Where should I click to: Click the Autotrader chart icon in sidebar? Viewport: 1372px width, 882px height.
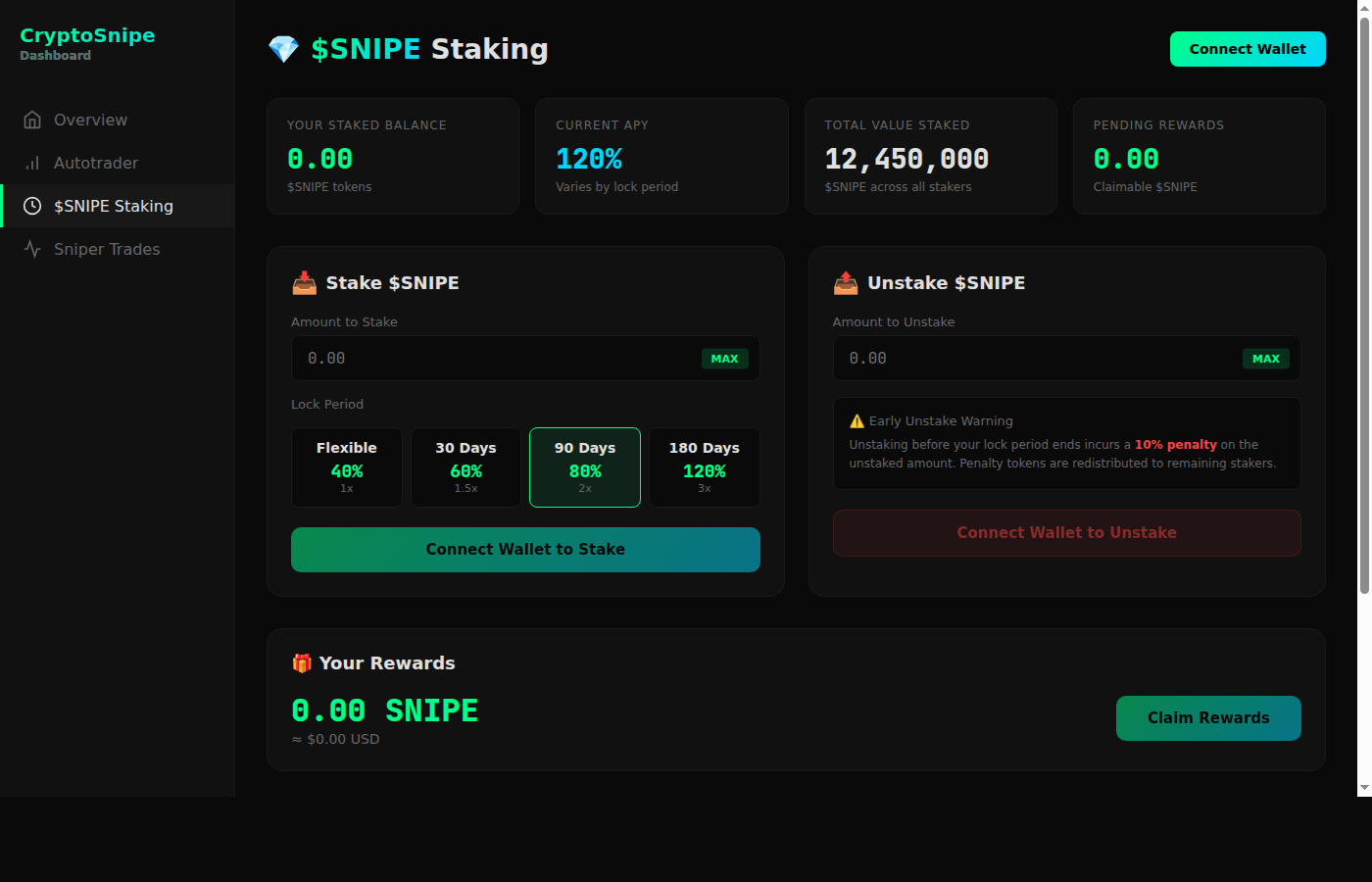[x=31, y=162]
